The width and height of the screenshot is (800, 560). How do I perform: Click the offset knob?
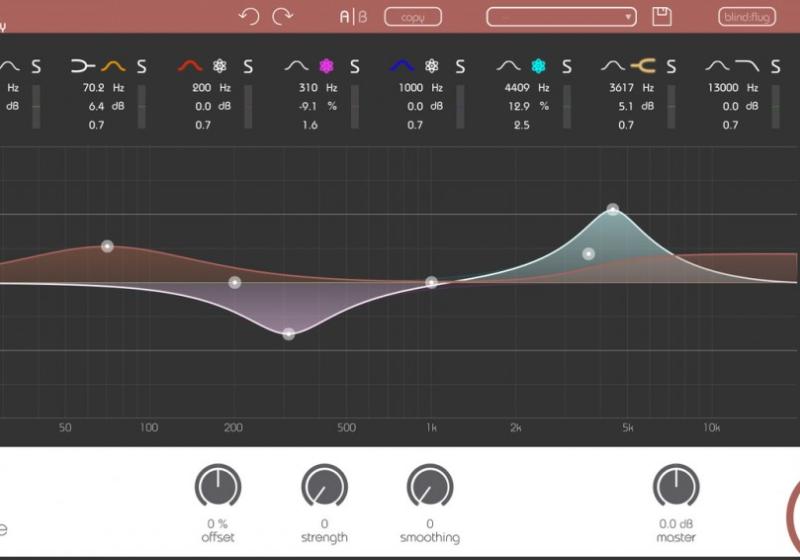point(218,487)
